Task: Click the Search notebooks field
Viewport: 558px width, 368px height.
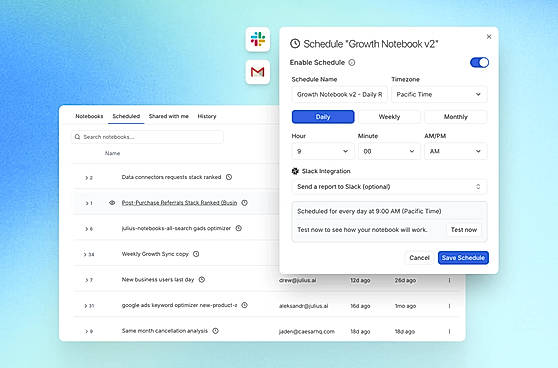Action: click(147, 137)
